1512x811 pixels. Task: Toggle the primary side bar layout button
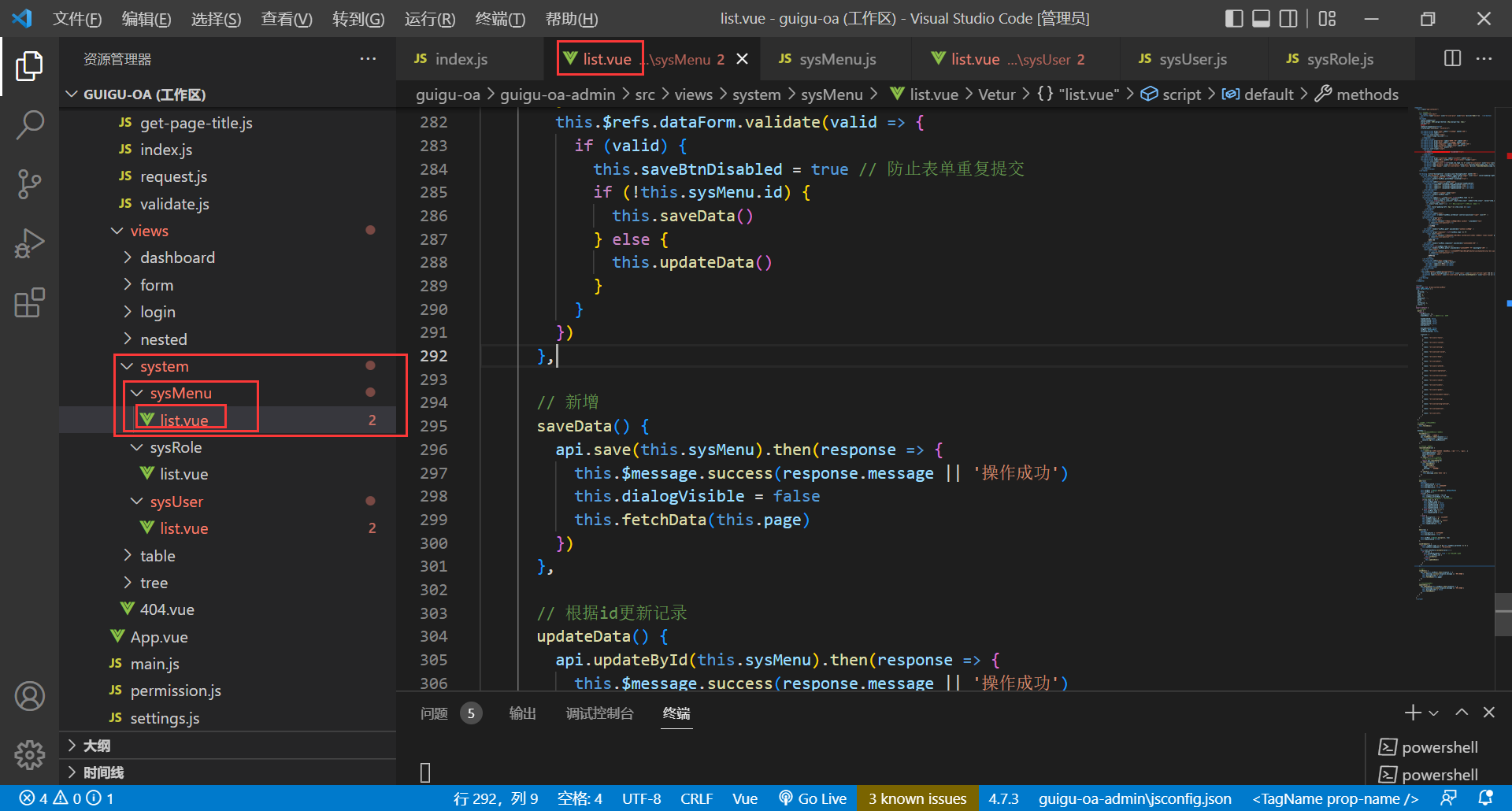[x=1234, y=18]
